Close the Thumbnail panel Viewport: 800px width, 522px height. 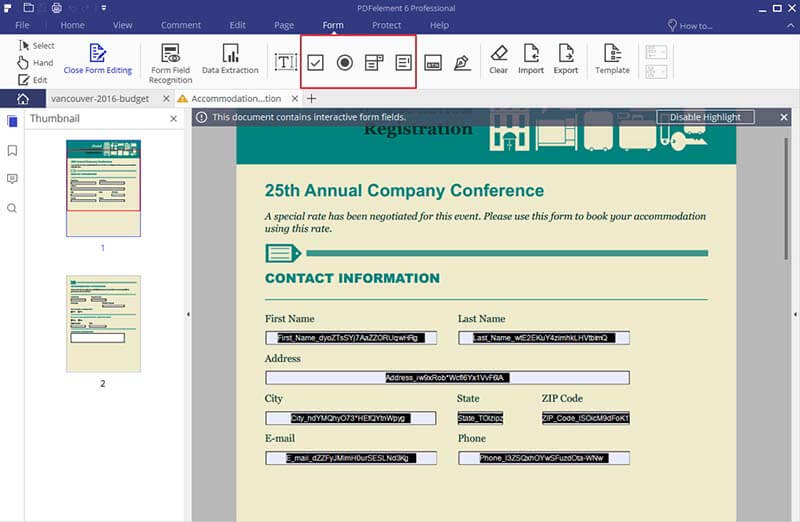(173, 118)
